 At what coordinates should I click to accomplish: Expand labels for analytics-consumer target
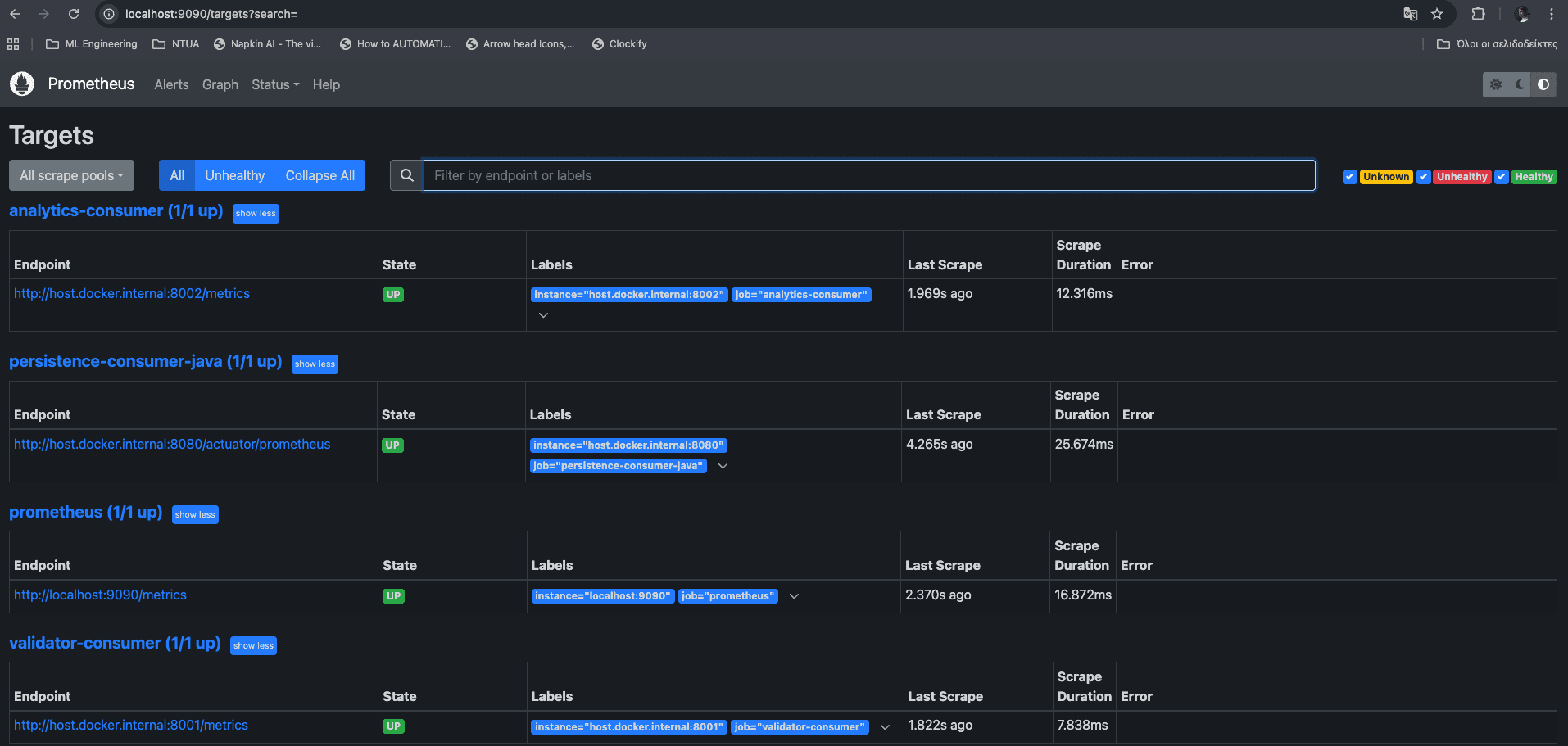click(543, 315)
